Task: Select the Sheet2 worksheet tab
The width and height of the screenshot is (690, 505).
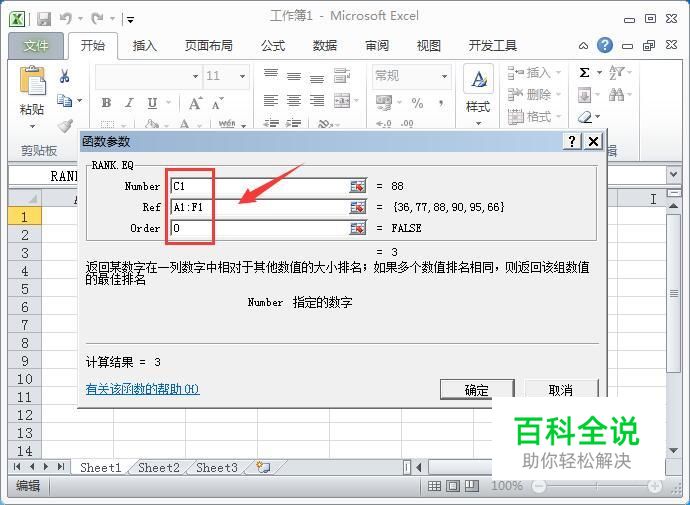Action: 159,467
